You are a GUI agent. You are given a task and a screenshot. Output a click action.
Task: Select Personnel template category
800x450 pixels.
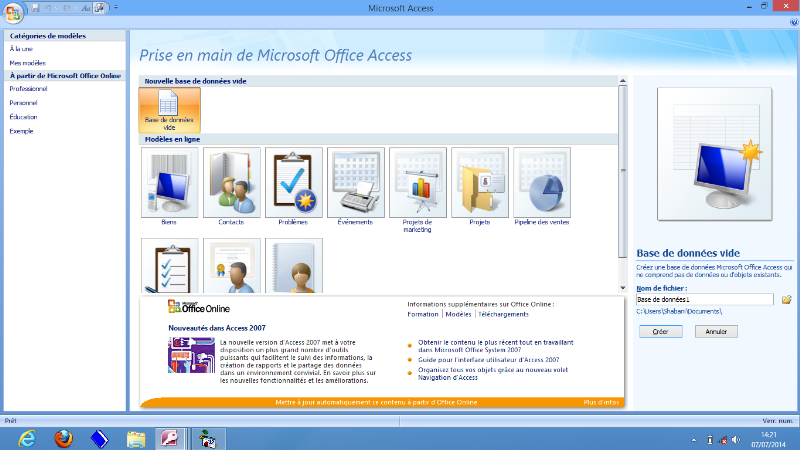(23, 103)
